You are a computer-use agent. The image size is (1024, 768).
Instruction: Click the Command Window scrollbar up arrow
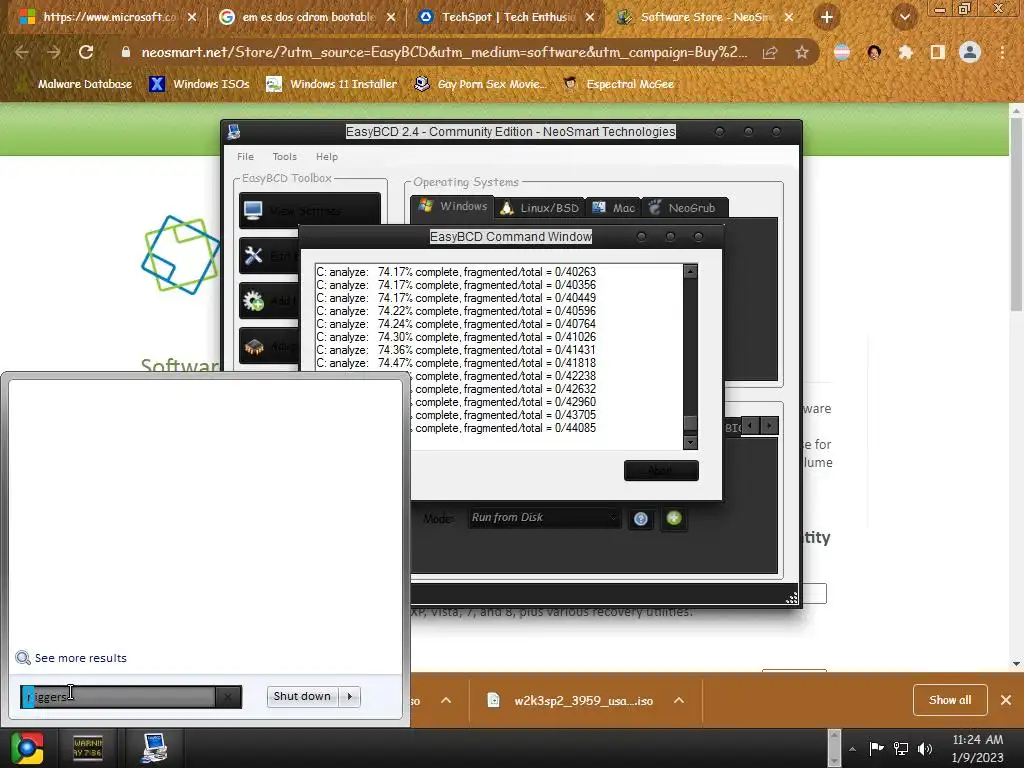point(690,271)
